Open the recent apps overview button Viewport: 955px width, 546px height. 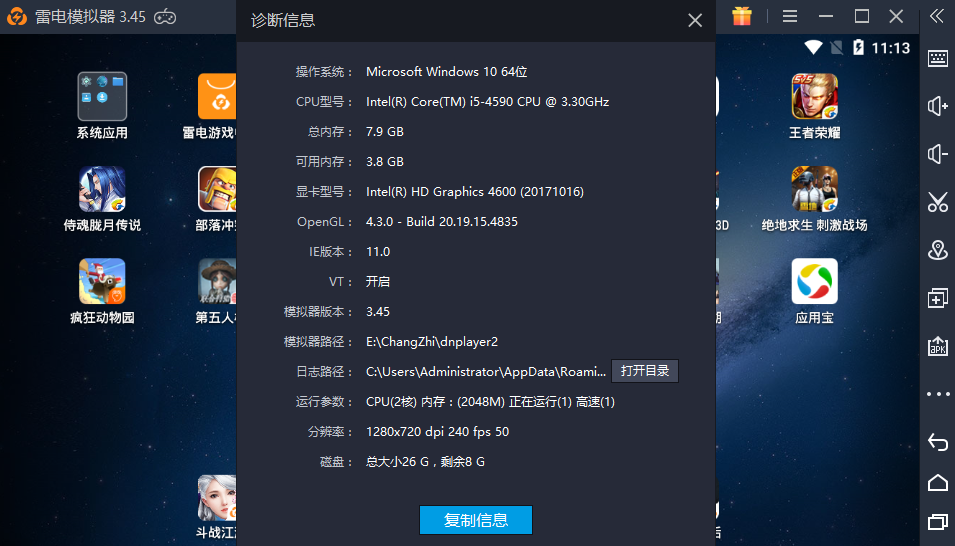tap(937, 522)
